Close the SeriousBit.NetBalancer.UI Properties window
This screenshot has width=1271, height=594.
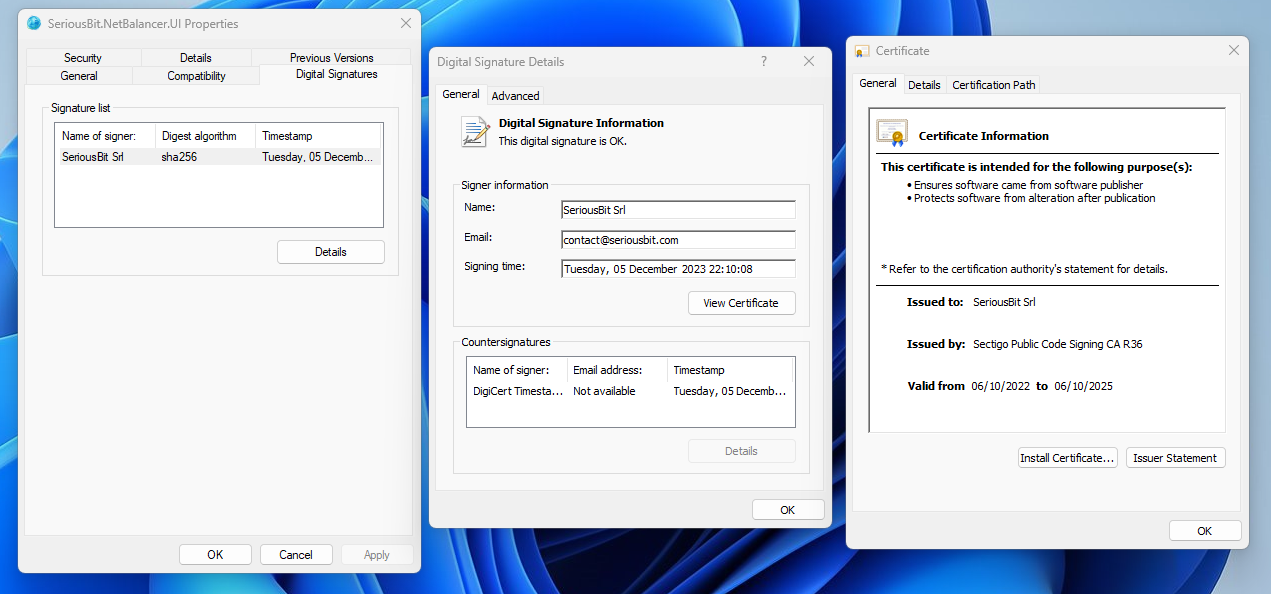(406, 23)
